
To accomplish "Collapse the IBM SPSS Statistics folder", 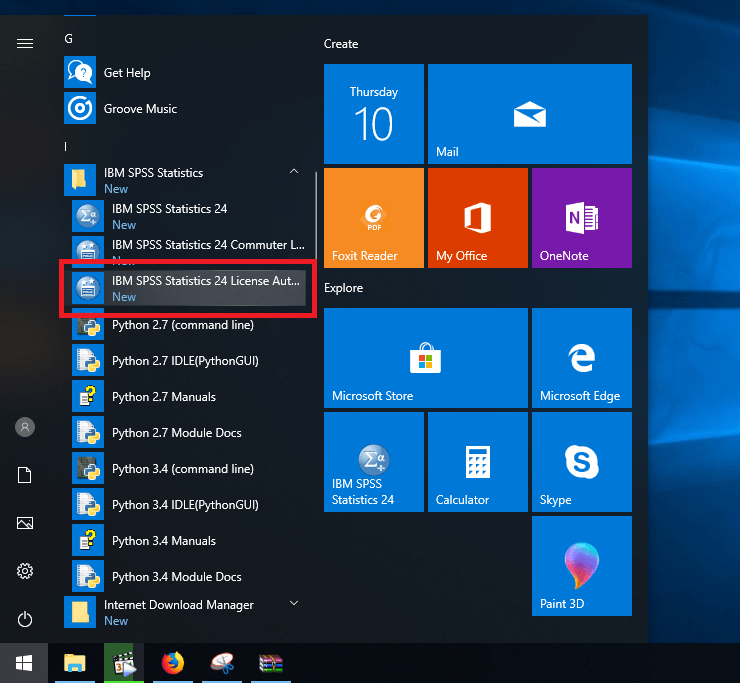I will click(x=293, y=172).
